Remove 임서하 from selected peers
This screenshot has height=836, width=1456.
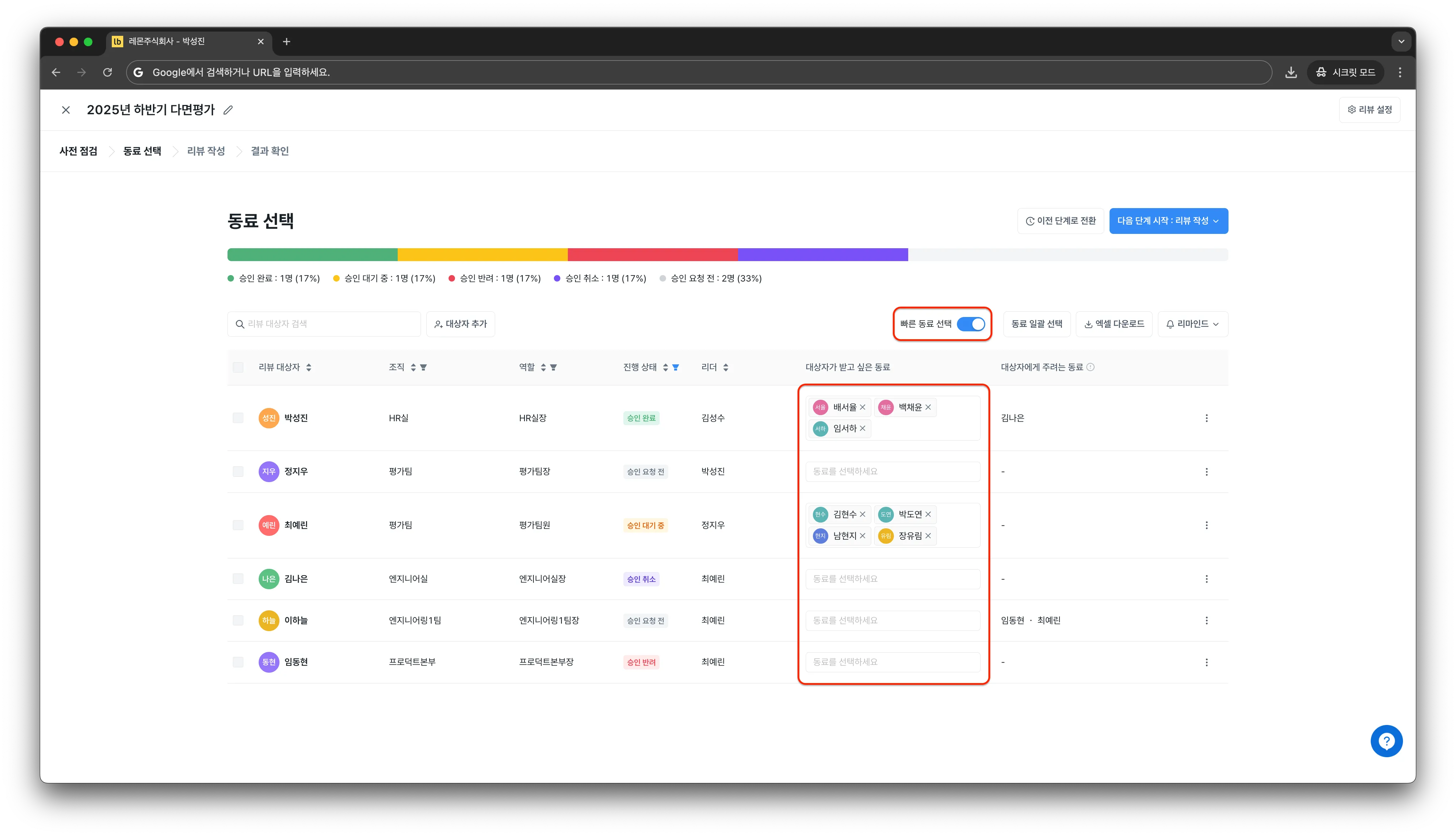(x=862, y=428)
